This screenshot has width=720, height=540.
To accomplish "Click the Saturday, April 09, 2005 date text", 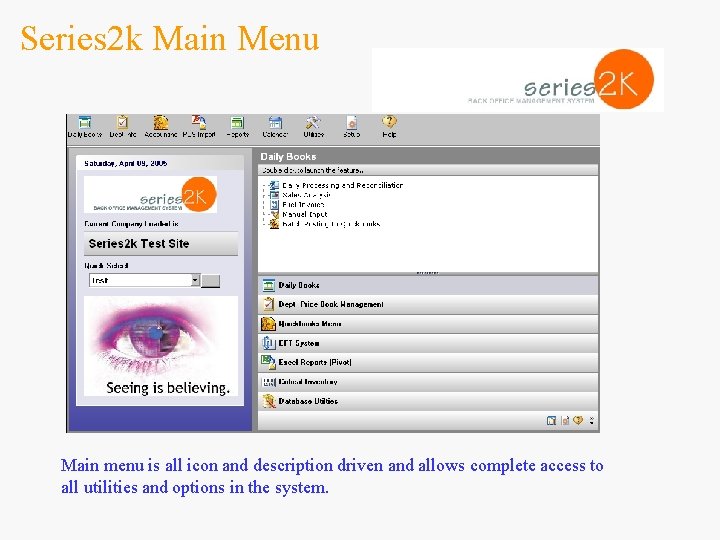I will (x=125, y=163).
